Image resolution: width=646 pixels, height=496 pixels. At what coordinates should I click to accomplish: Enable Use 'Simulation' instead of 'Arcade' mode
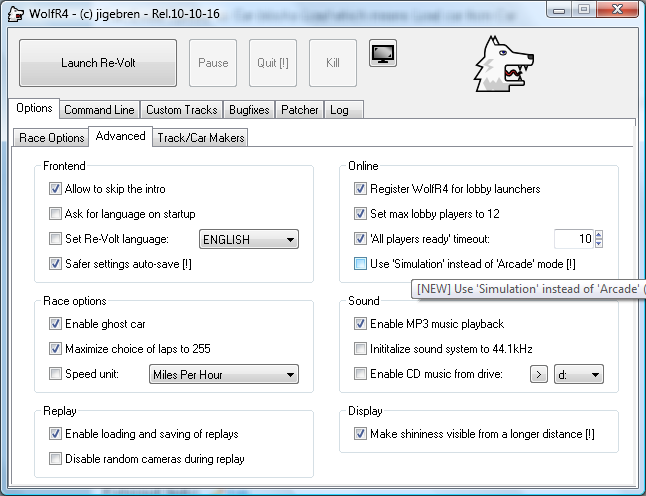[x=360, y=264]
